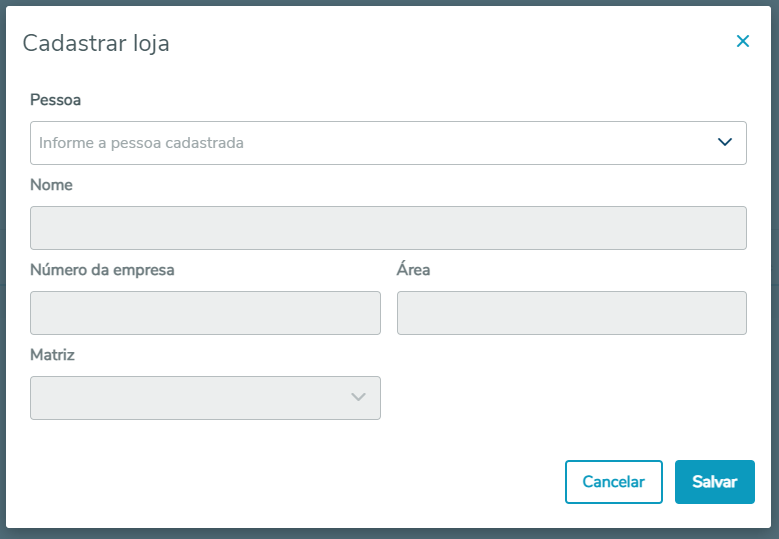Click the Área field label
The width and height of the screenshot is (779, 539).
pyautogui.click(x=413, y=270)
